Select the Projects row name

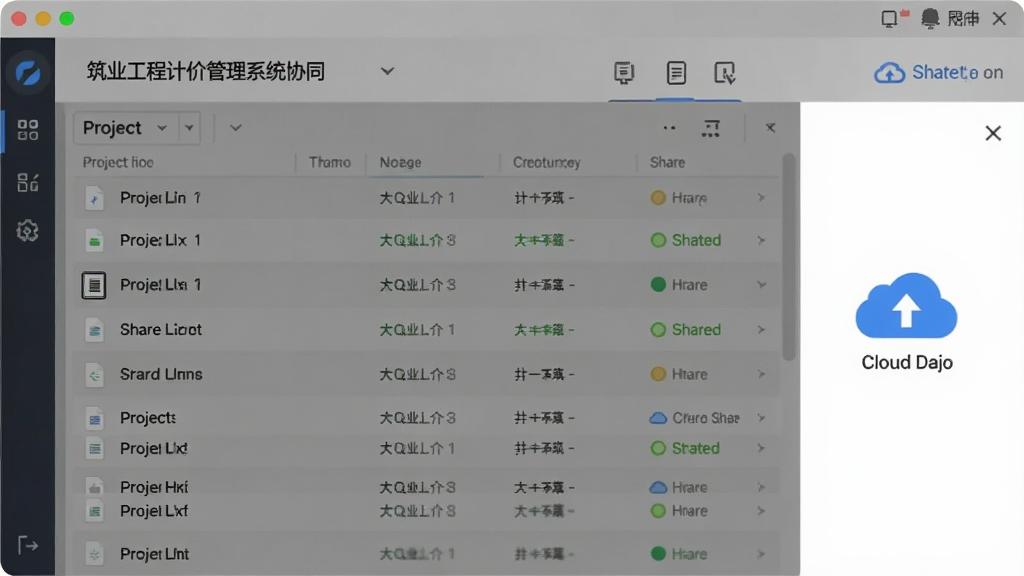click(148, 418)
